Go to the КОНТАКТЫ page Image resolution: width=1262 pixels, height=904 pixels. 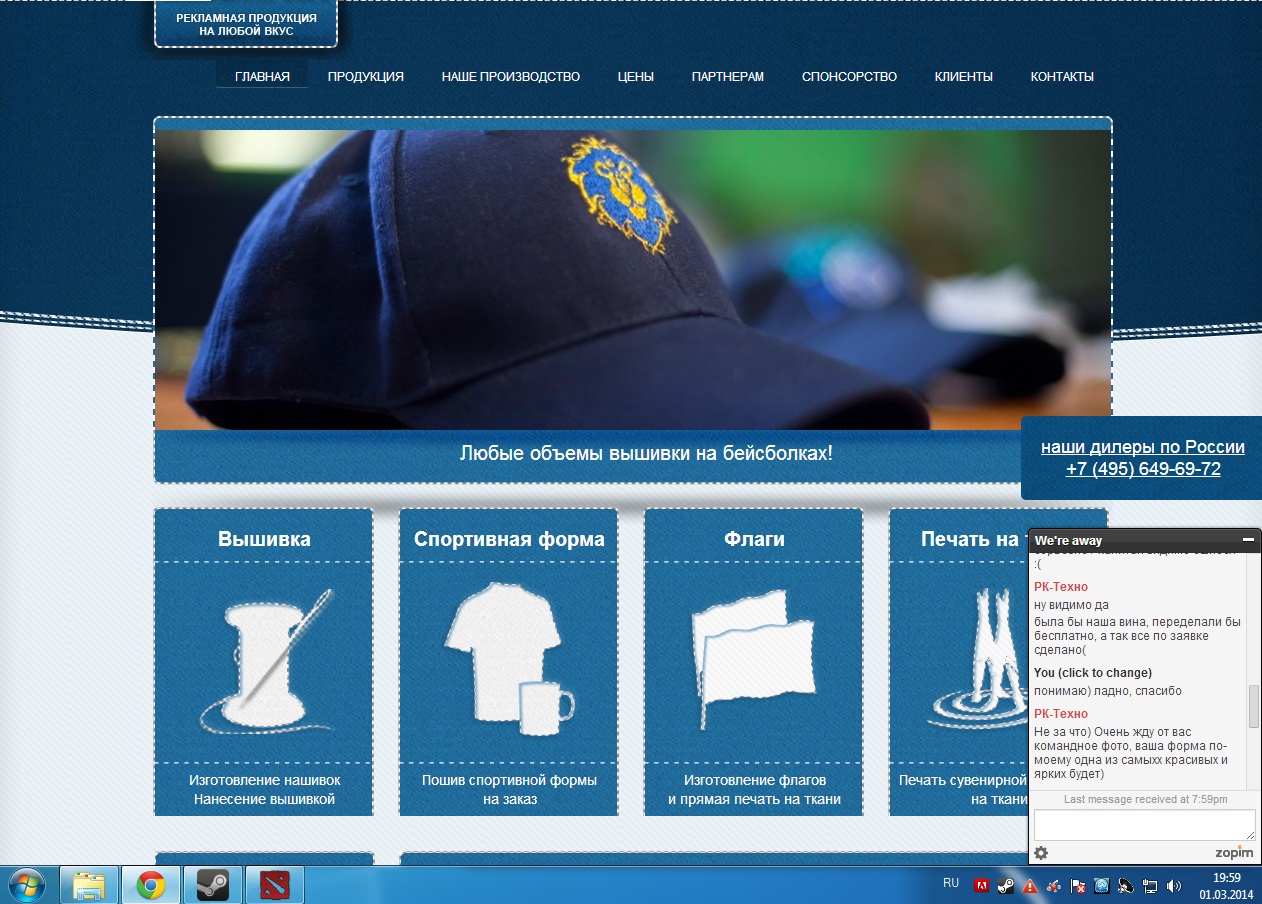point(1062,77)
